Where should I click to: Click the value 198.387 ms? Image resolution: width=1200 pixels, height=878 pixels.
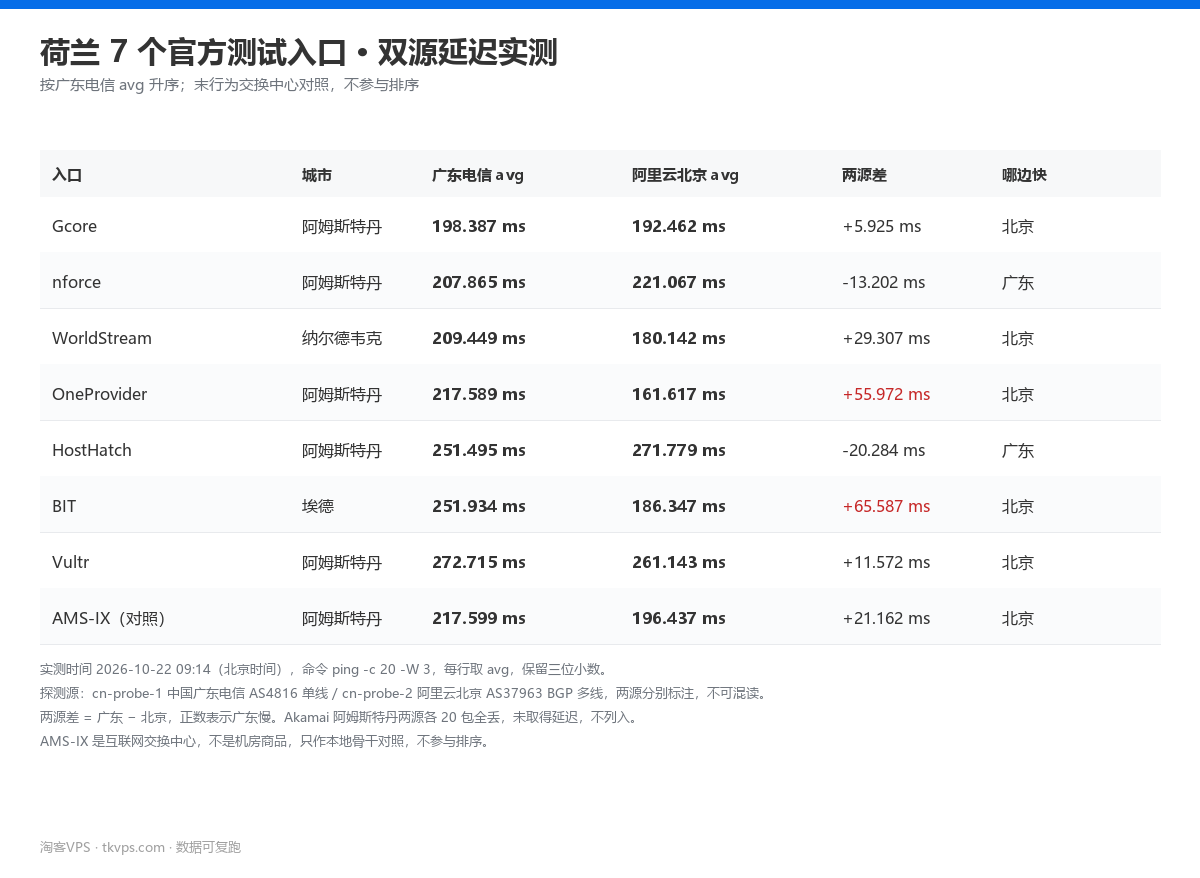(479, 226)
